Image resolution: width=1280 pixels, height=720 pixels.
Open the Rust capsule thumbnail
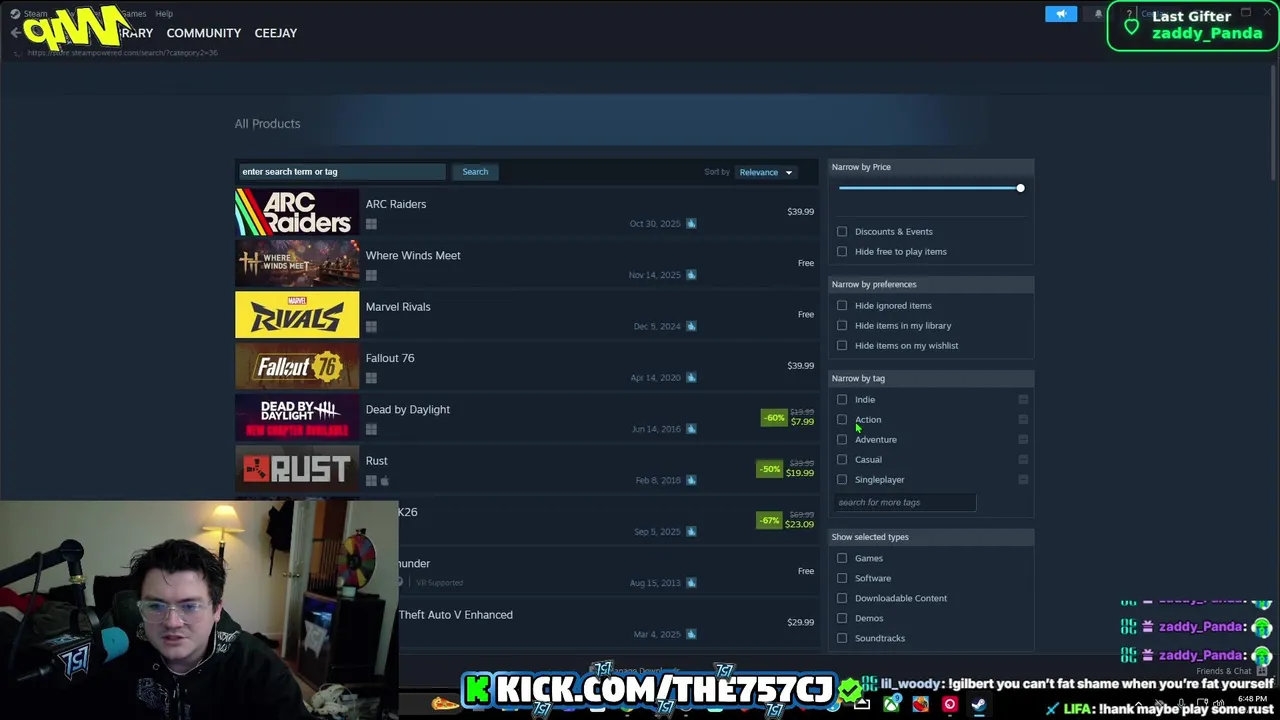(x=297, y=469)
